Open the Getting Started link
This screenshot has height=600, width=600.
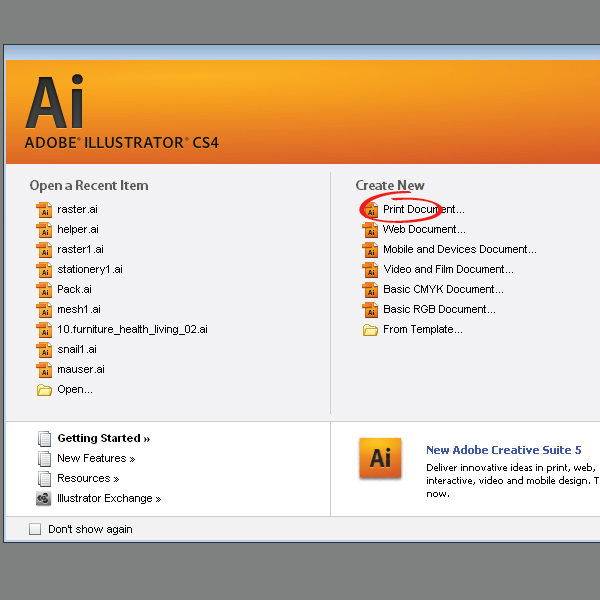click(x=104, y=438)
